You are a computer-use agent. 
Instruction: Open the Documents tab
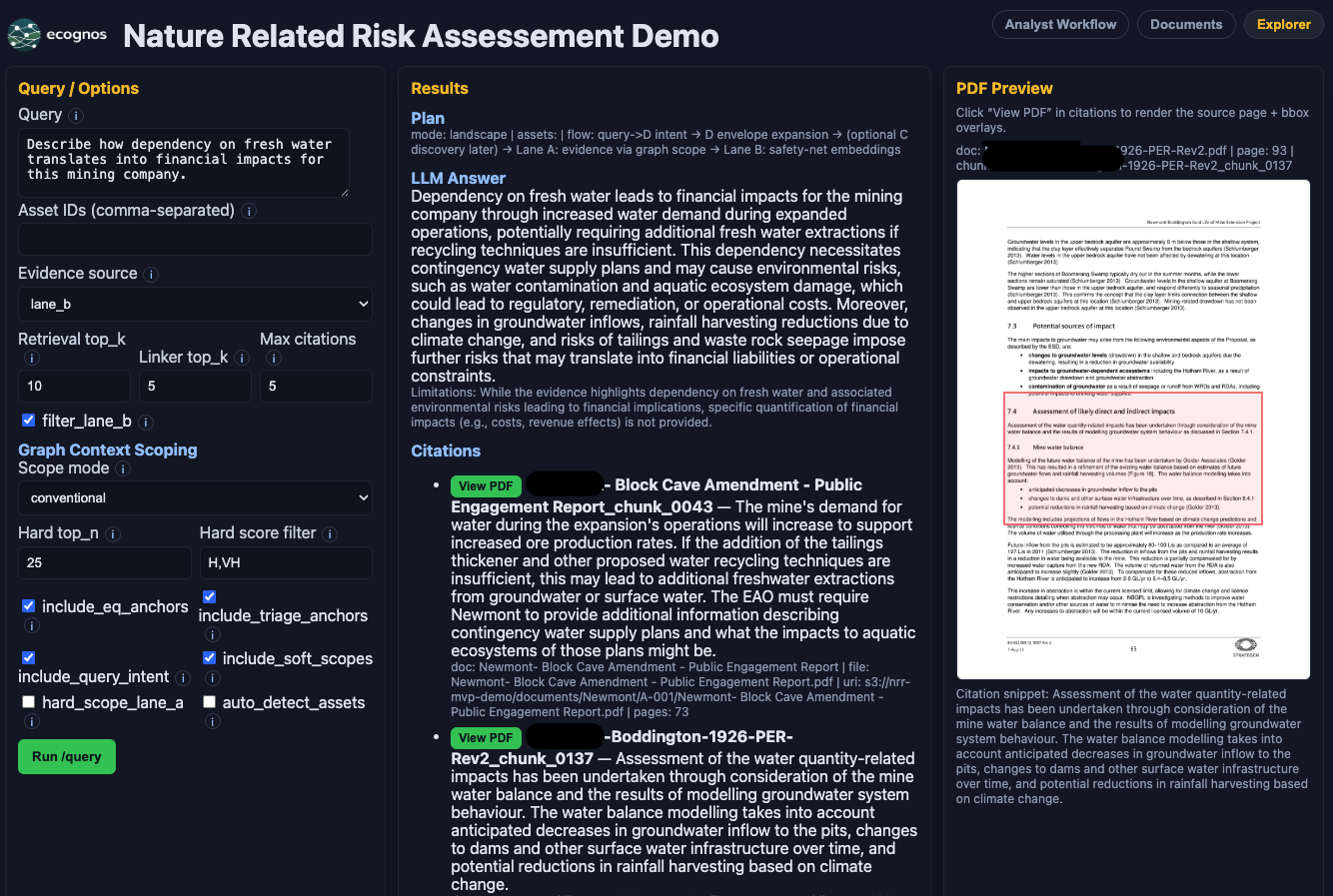[x=1186, y=25]
